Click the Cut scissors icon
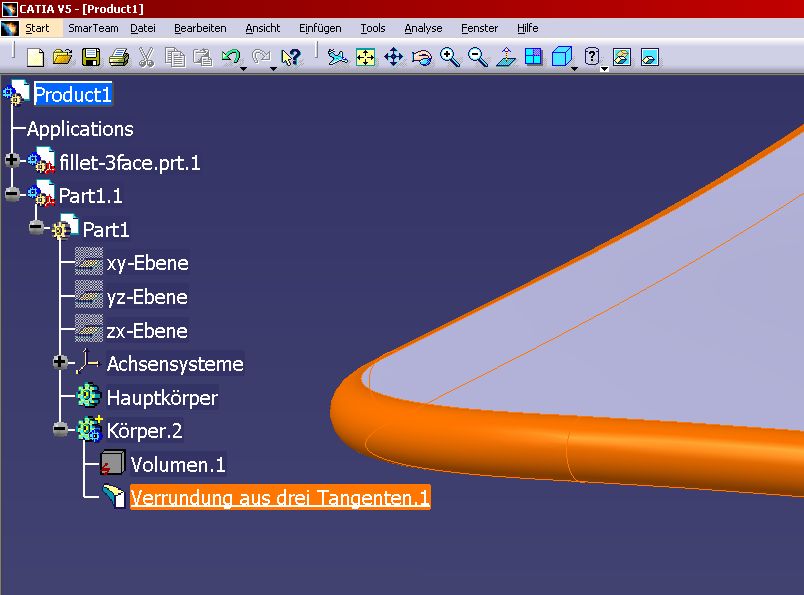Image resolution: width=804 pixels, height=595 pixels. click(147, 57)
